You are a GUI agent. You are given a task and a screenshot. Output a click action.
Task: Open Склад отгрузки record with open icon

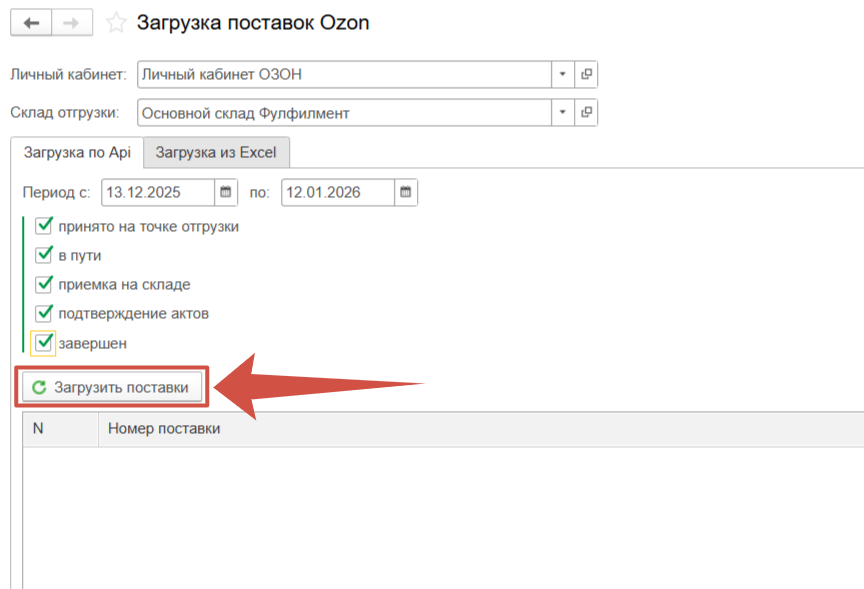click(x=587, y=113)
